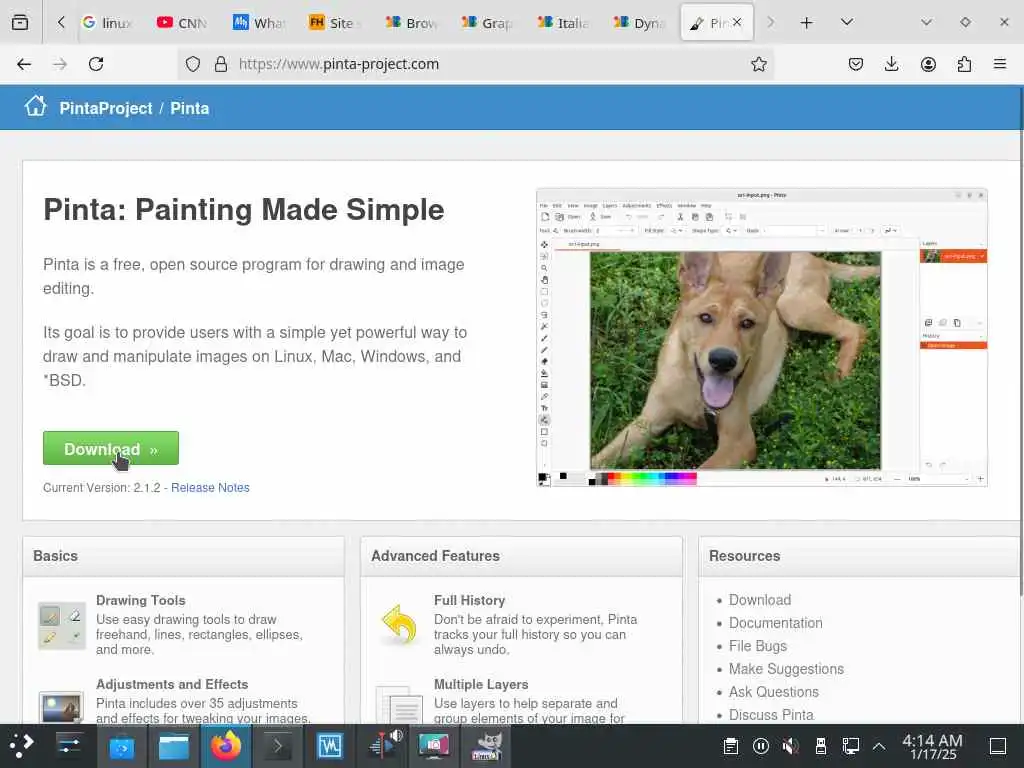Image resolution: width=1024 pixels, height=768 pixels.
Task: Open the terminal from taskbar
Action: pos(278,746)
